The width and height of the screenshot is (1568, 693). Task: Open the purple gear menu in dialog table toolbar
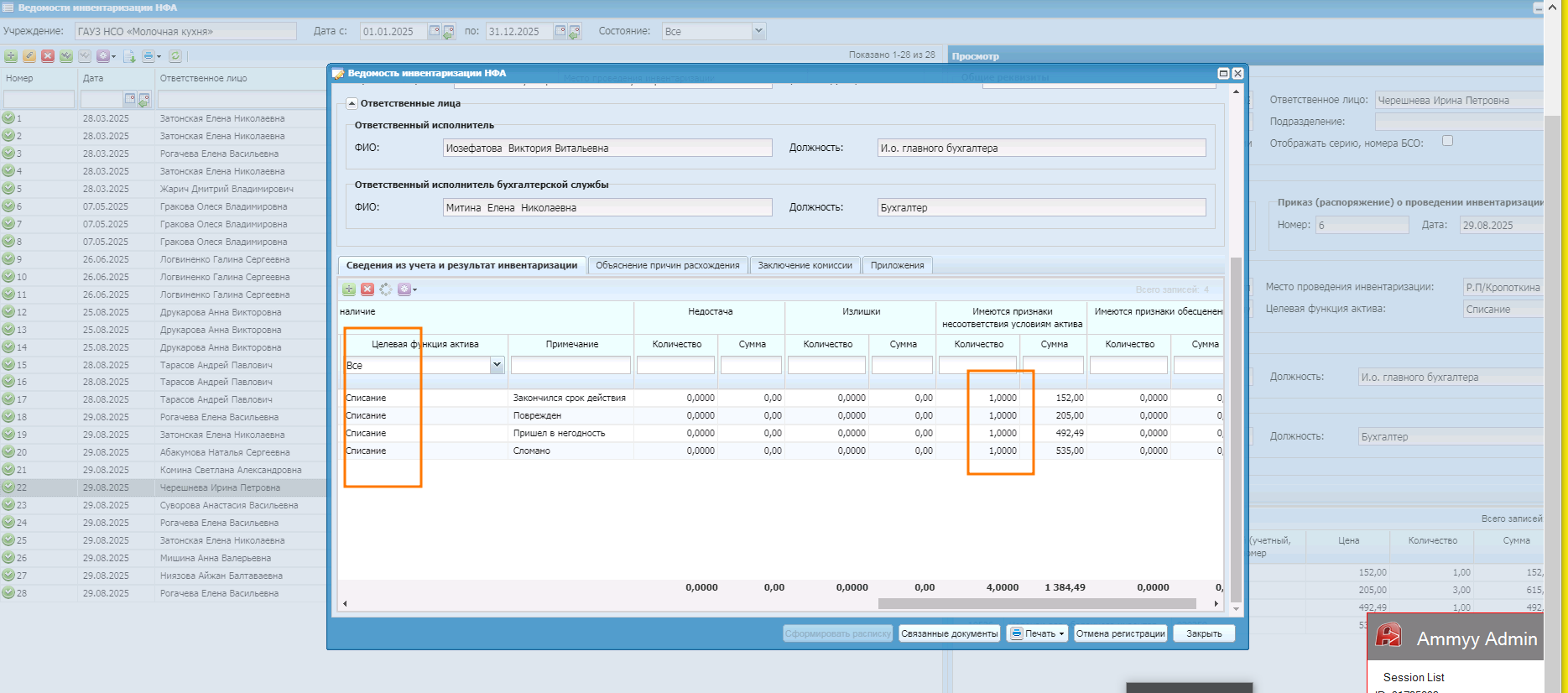tap(407, 289)
